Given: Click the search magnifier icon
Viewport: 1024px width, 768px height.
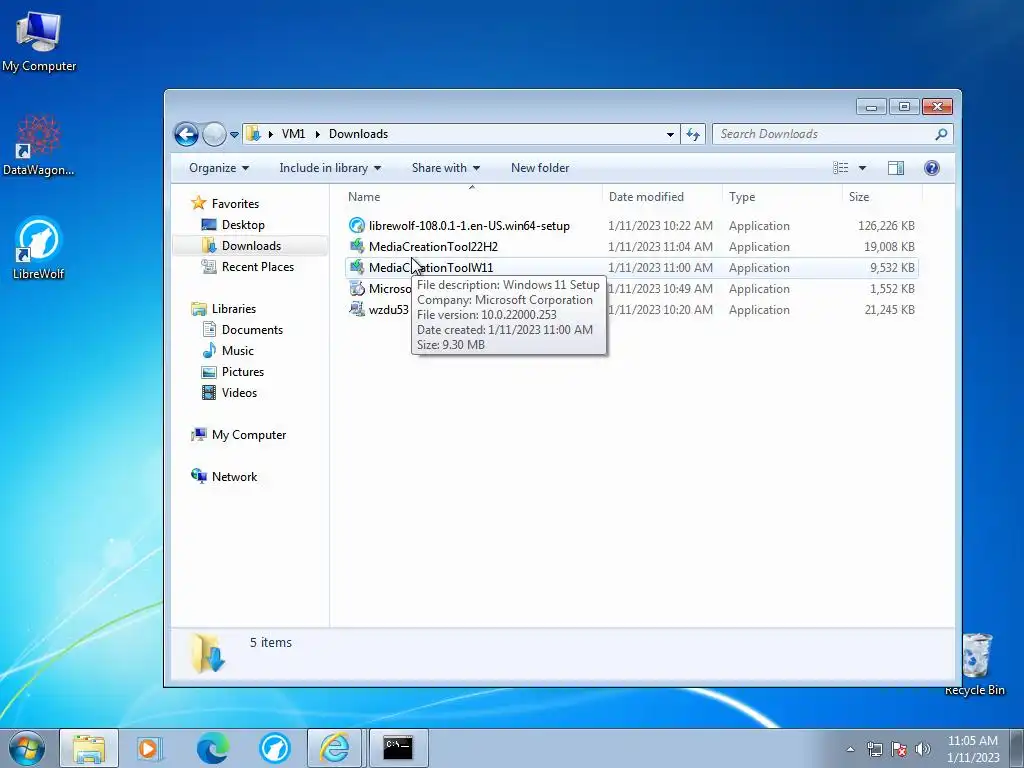Looking at the screenshot, I should tap(941, 134).
